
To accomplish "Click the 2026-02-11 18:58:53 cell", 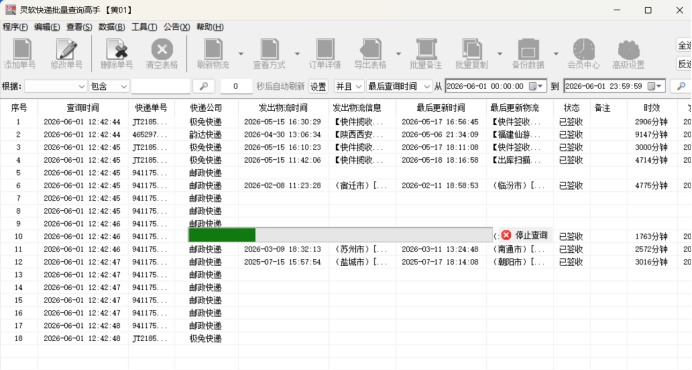I will (x=440, y=185).
